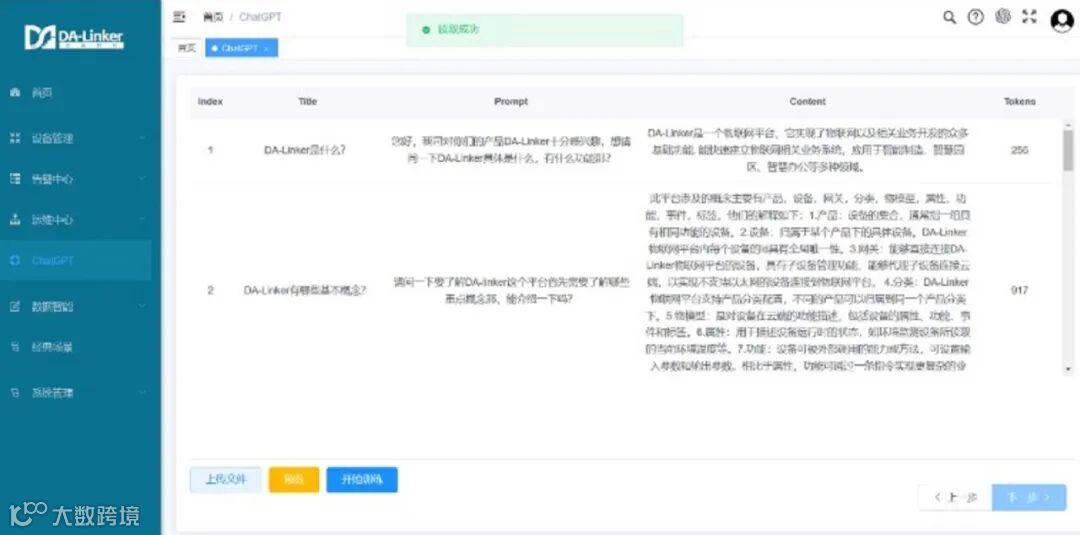The image size is (1080, 535).
Task: Open 首页 in the sidebar menu
Action: (76, 92)
